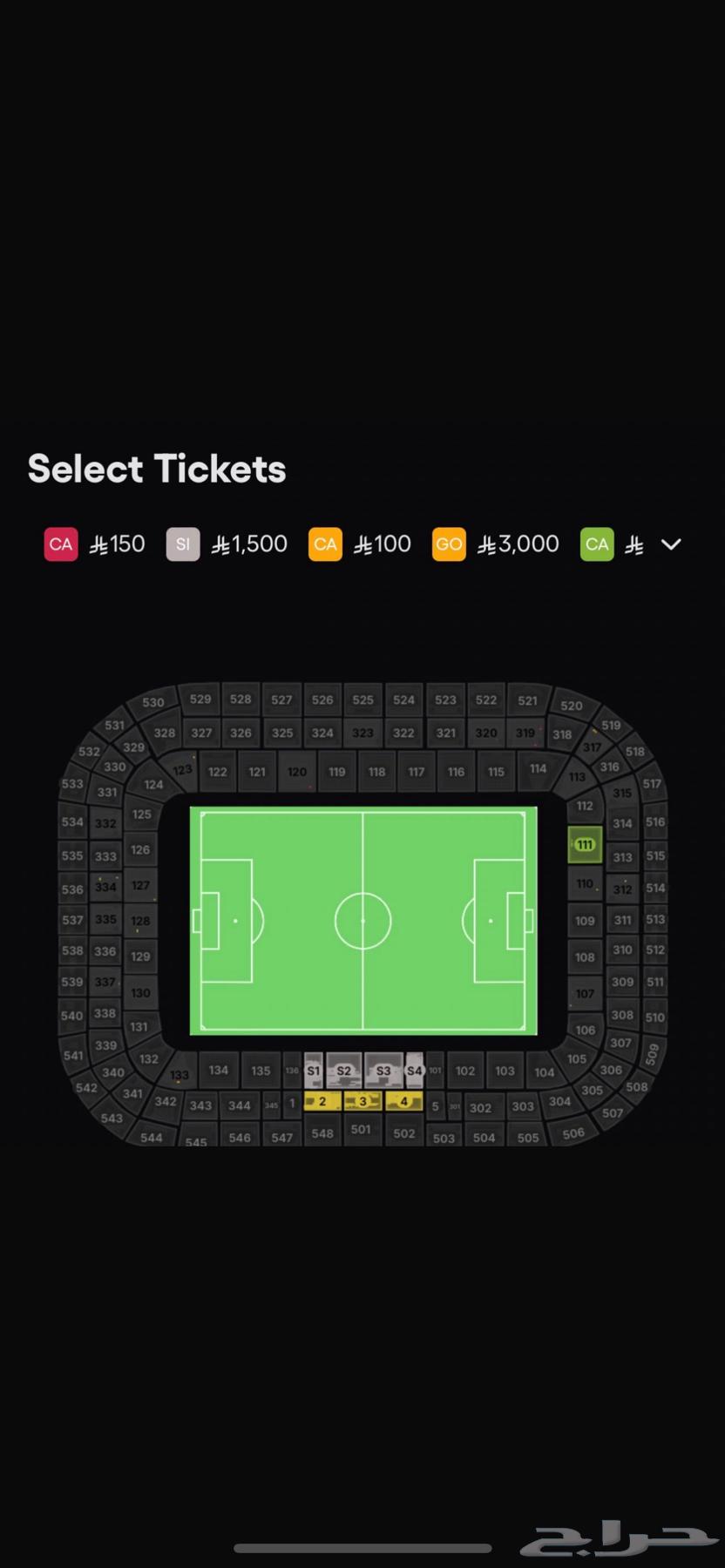Tap the red CA category badge
725x1568 pixels.
61,544
